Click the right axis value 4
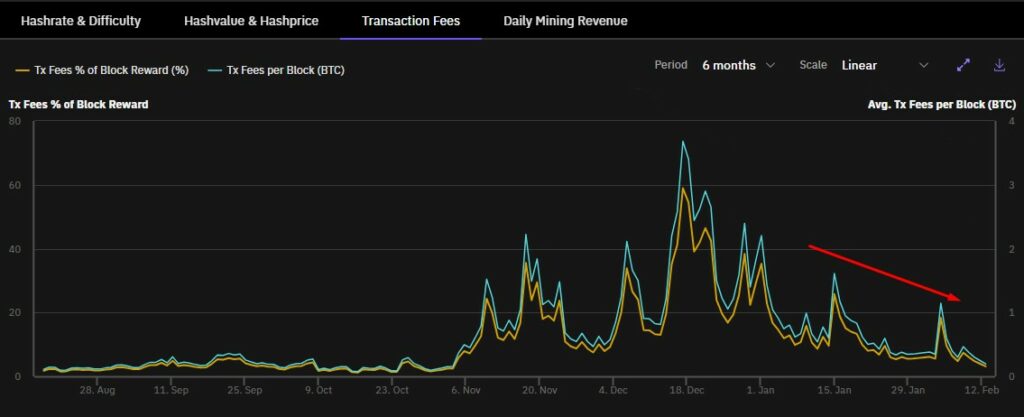Image resolution: width=1024 pixels, height=417 pixels. pyautogui.click(x=1012, y=121)
